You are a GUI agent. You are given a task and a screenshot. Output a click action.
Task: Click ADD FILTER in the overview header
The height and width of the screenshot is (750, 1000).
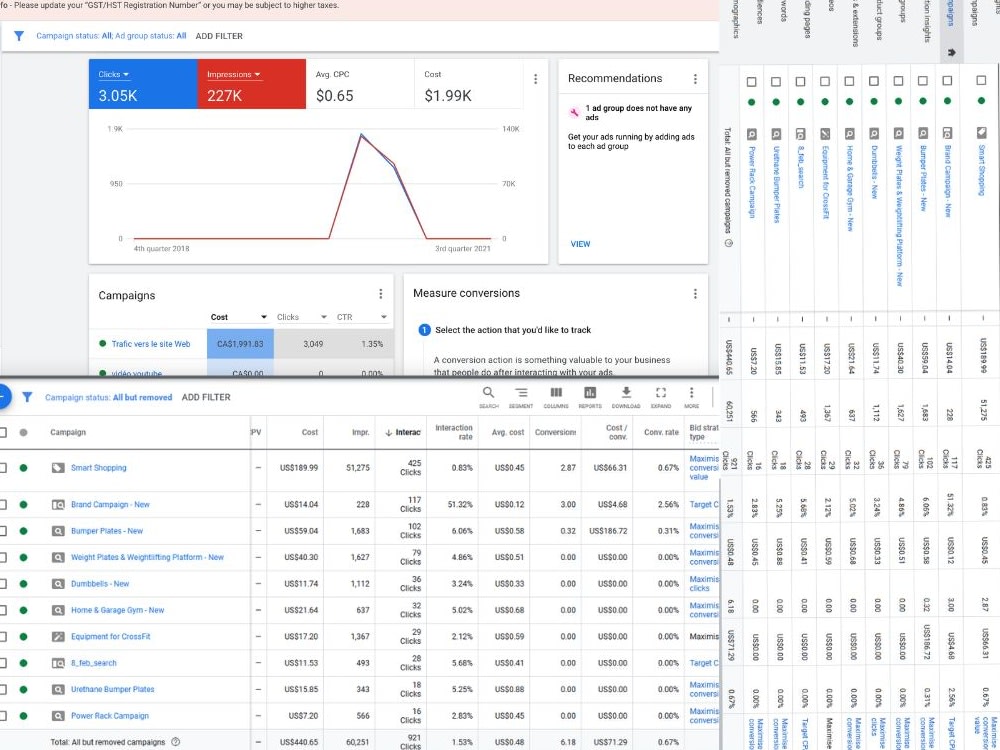tap(219, 36)
